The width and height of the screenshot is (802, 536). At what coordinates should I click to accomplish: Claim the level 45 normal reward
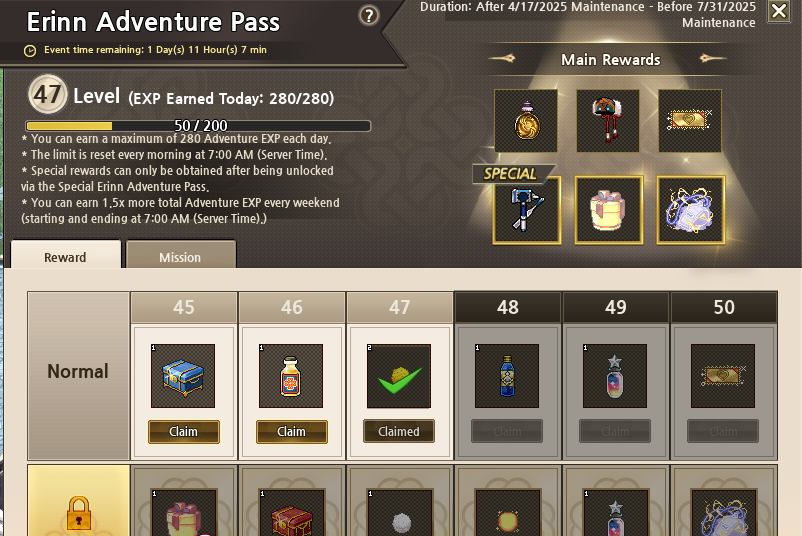[184, 432]
